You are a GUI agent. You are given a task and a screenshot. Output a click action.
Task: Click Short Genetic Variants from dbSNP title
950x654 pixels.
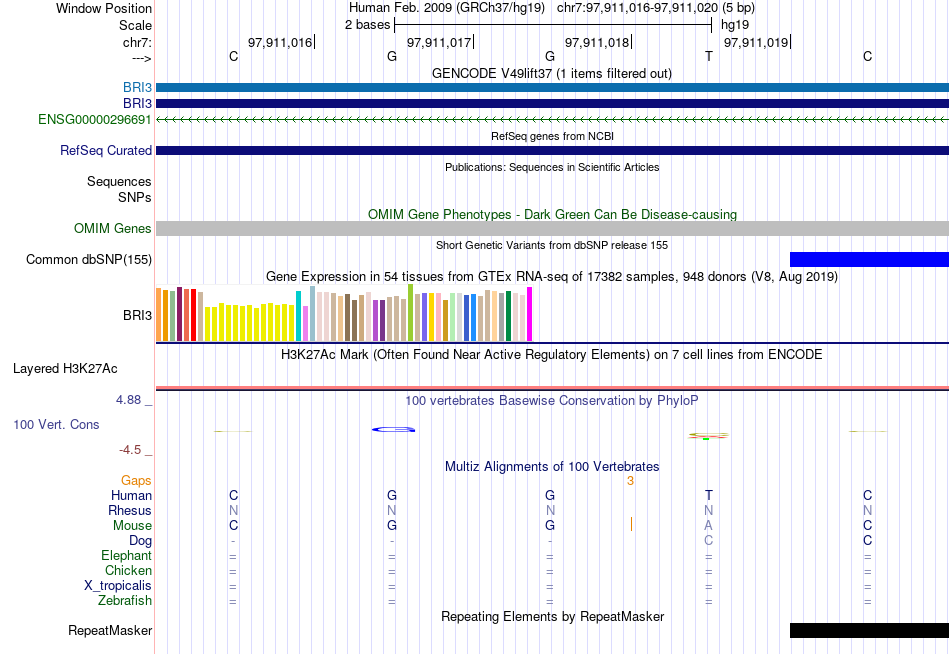click(x=552, y=245)
